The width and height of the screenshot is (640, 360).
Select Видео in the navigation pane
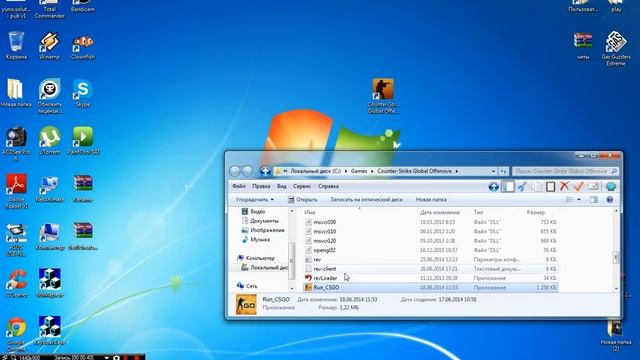253,211
